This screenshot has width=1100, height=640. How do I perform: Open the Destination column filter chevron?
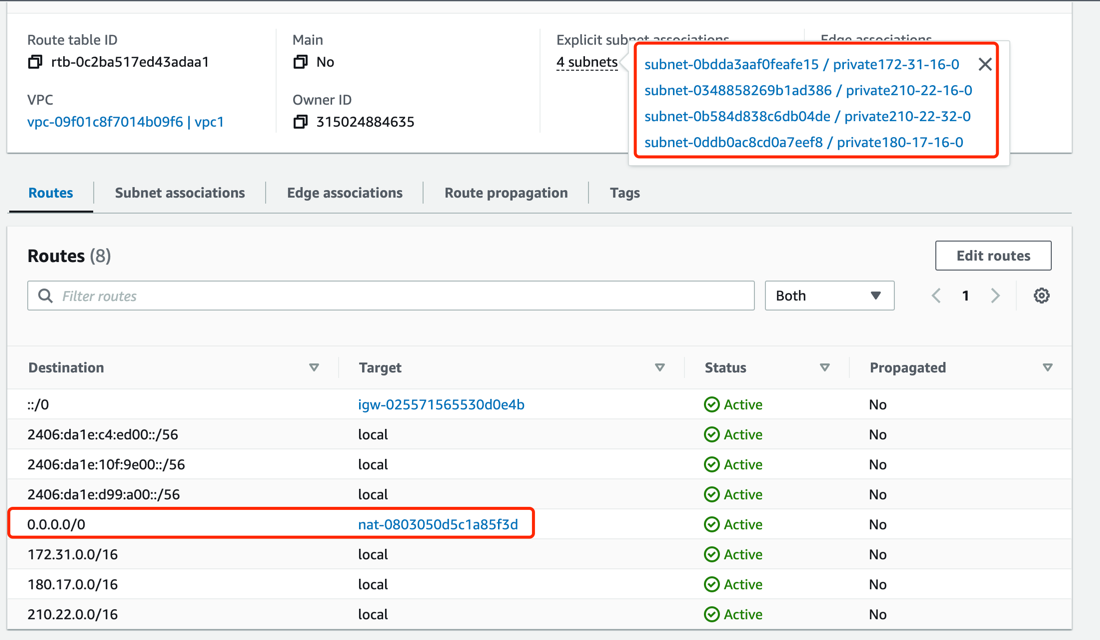click(x=314, y=367)
